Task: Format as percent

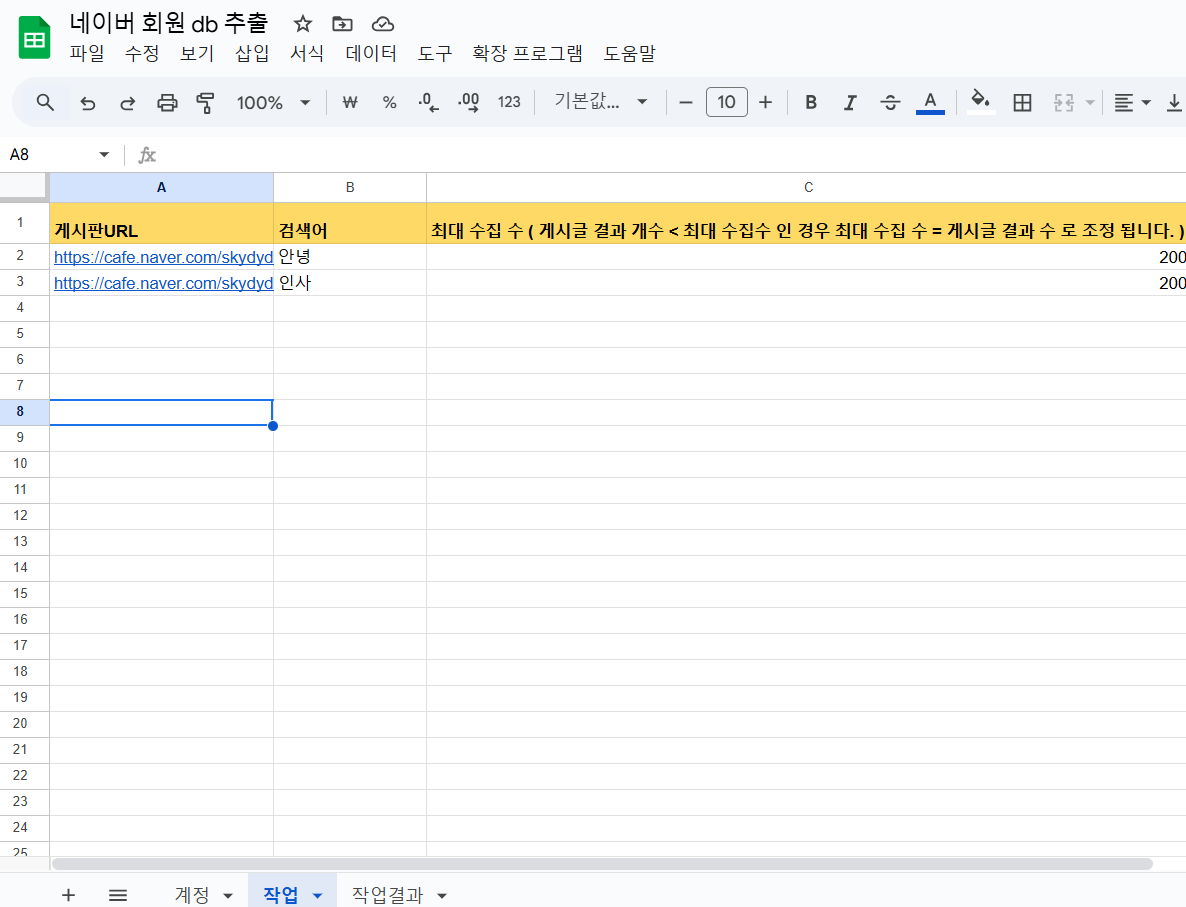Action: click(390, 102)
